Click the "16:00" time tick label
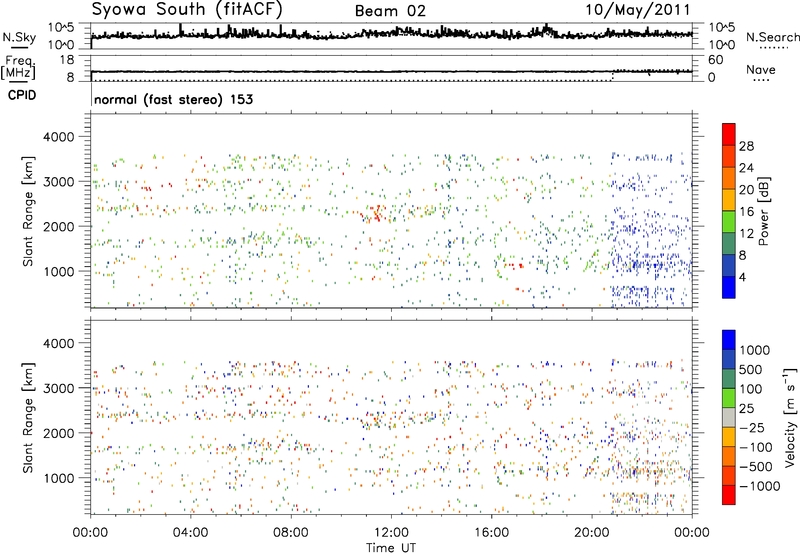Screen dimensions: 800x554 [491, 533]
